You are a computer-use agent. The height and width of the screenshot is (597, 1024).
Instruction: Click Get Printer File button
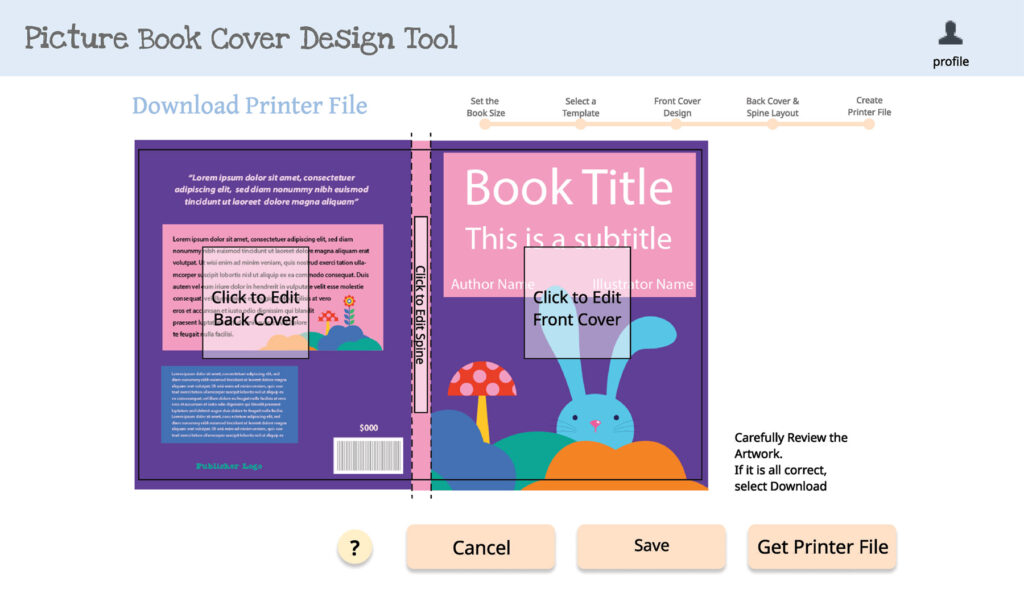point(822,547)
